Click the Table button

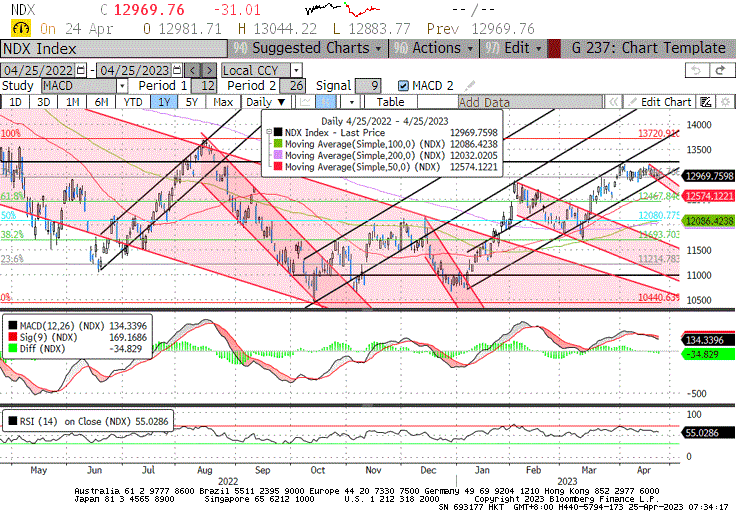pos(390,102)
